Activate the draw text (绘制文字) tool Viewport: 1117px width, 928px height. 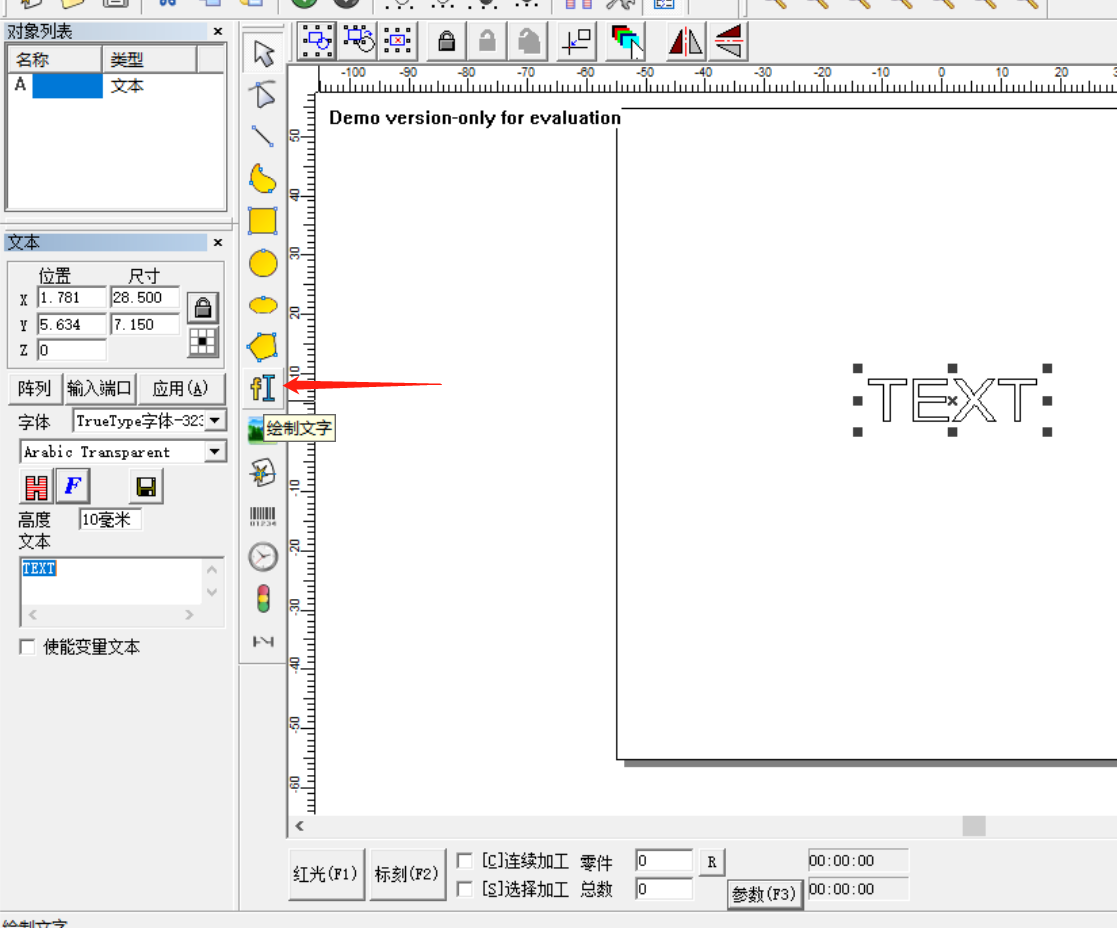(x=263, y=388)
